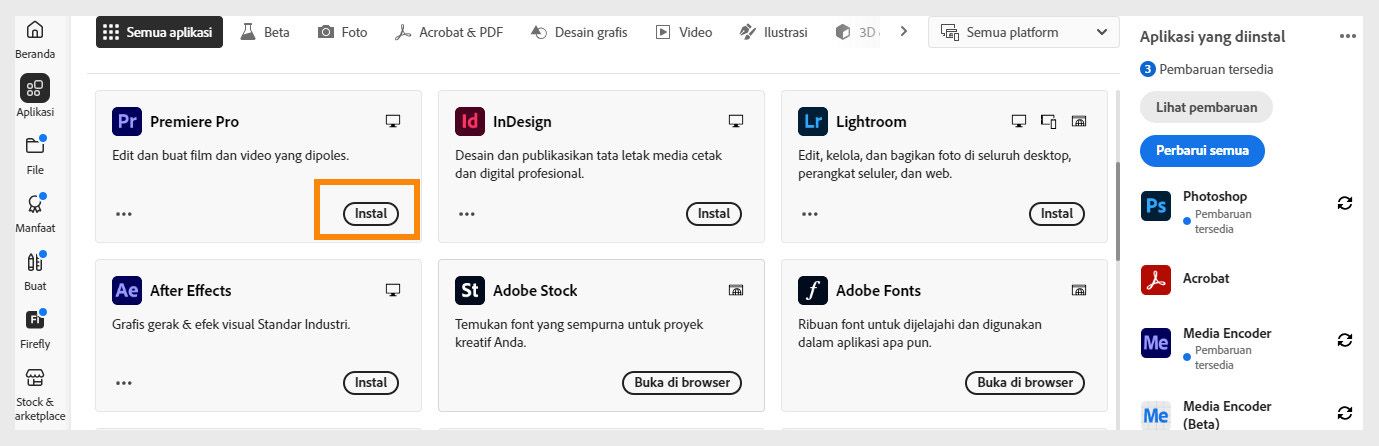Switch to the Acrobat & PDF tab
The image size is (1379, 446).
pyautogui.click(x=448, y=32)
